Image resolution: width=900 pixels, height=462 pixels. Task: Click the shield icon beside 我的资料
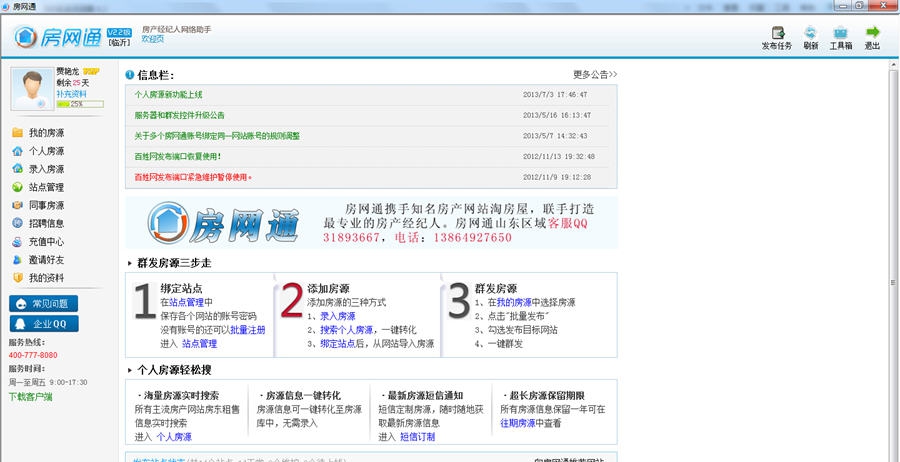pos(17,278)
